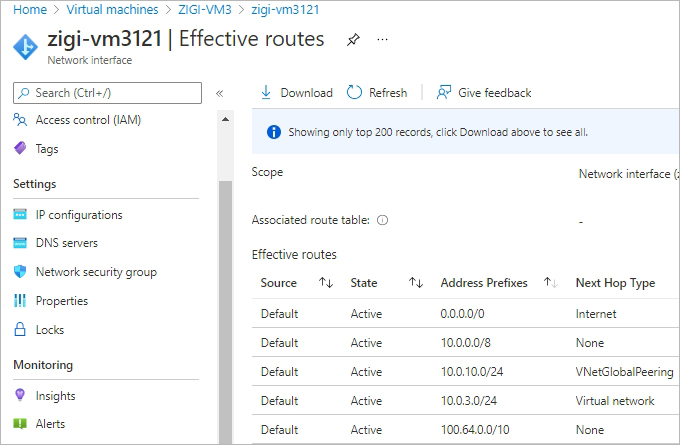
Task: Open Properties menu item
Action: pos(62,301)
